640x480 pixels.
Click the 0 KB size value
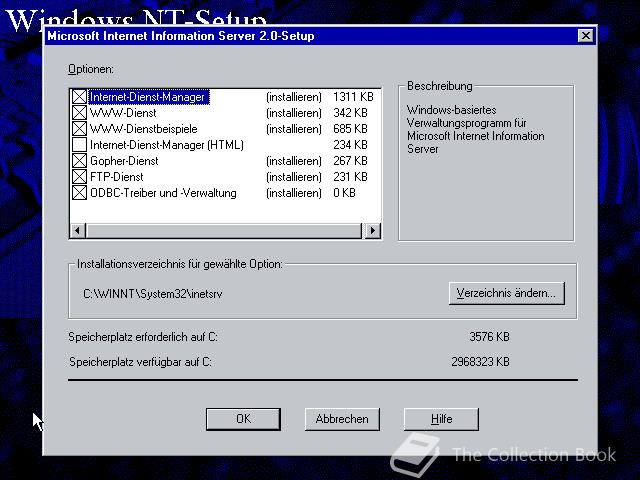tap(344, 193)
